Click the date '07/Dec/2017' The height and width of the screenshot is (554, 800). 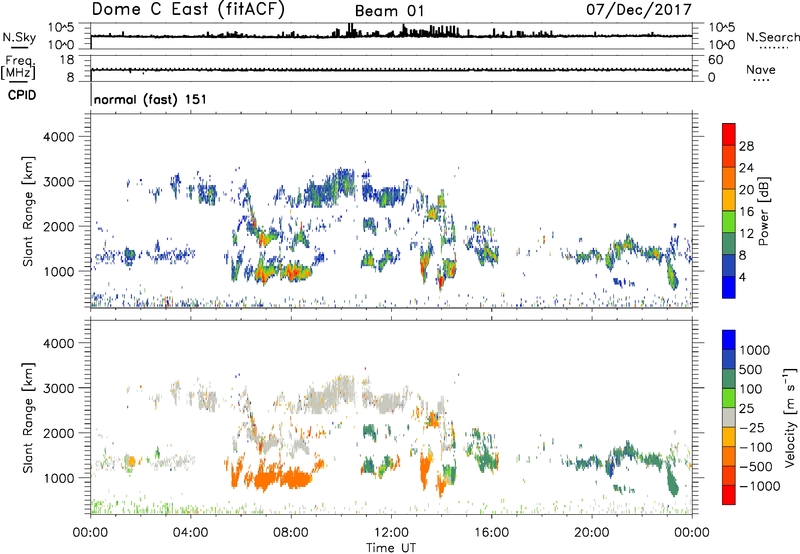639,9
